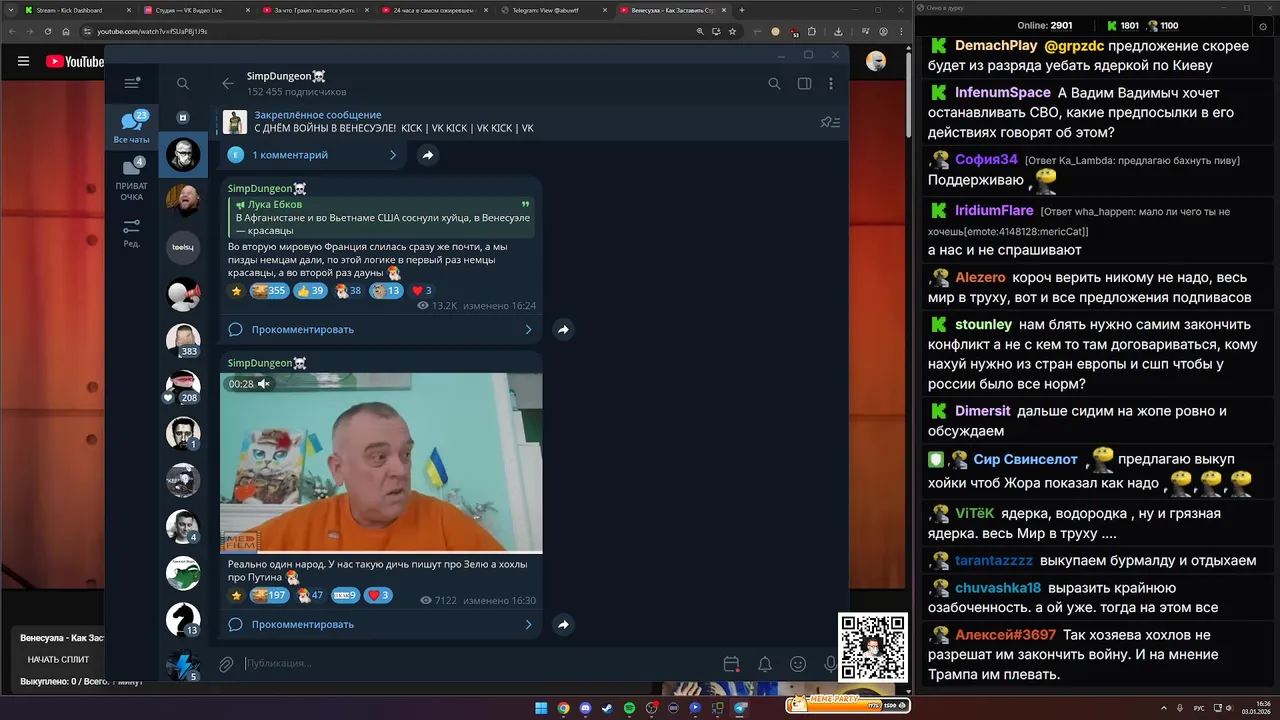Toggle burger reaction with 197 count
The width and height of the screenshot is (1280, 720).
pyautogui.click(x=269, y=595)
